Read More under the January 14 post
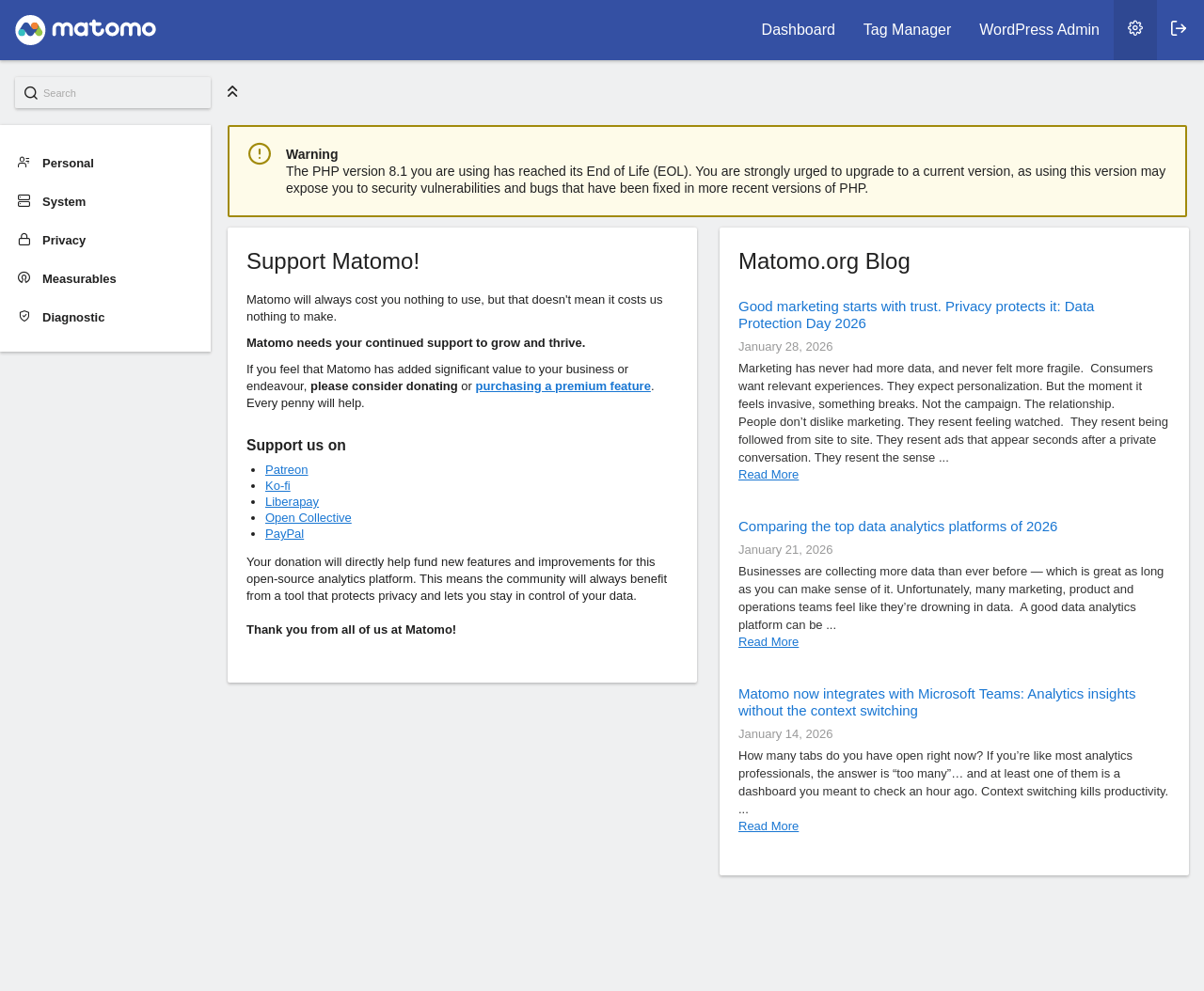1204x991 pixels. click(x=768, y=826)
